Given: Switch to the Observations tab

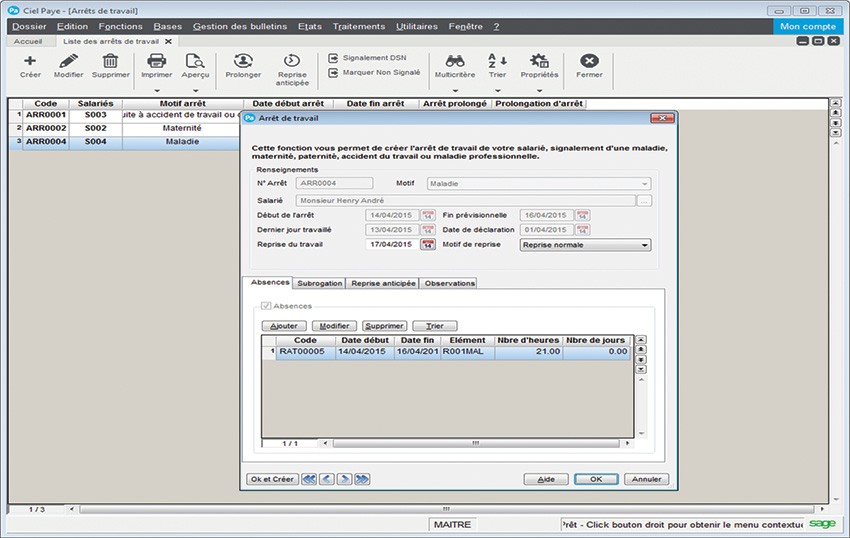Looking at the screenshot, I should pos(449,283).
